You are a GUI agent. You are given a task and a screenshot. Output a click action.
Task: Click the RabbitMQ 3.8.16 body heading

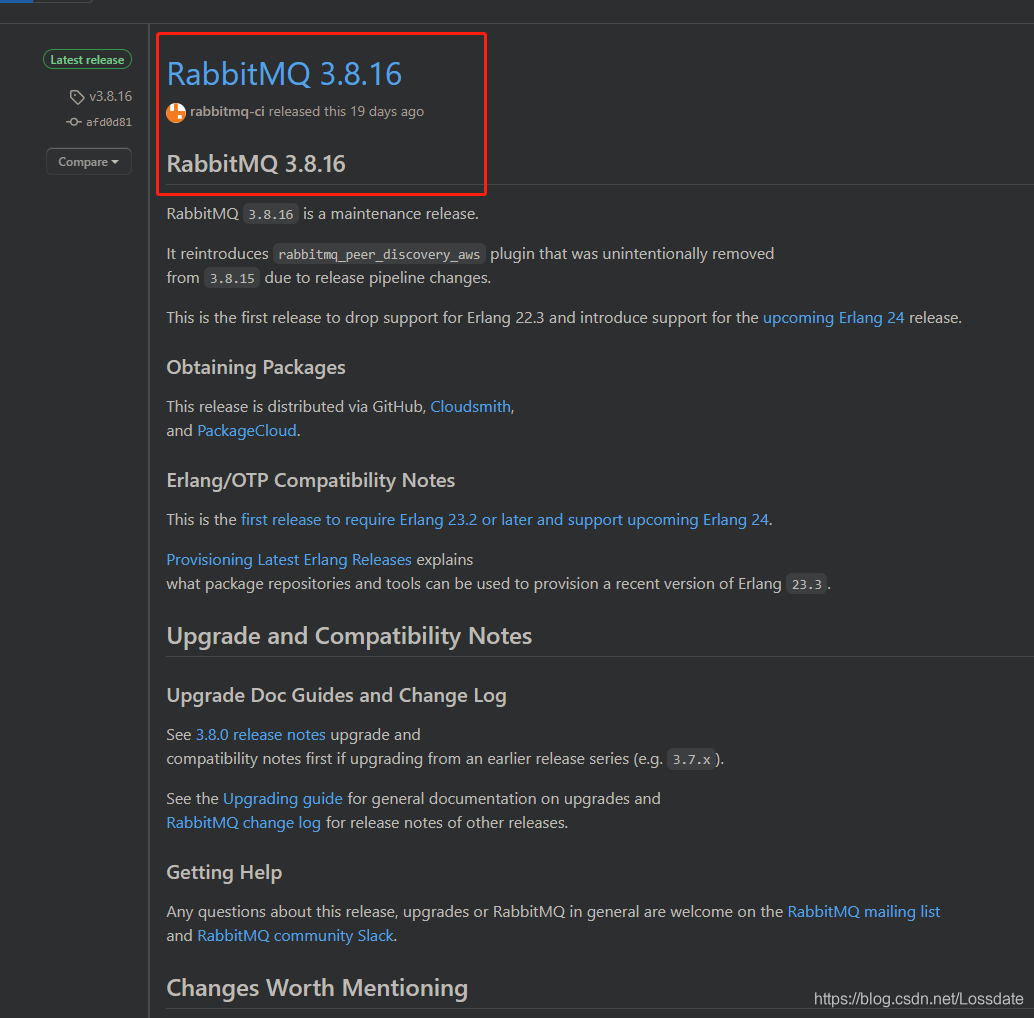tap(256, 164)
